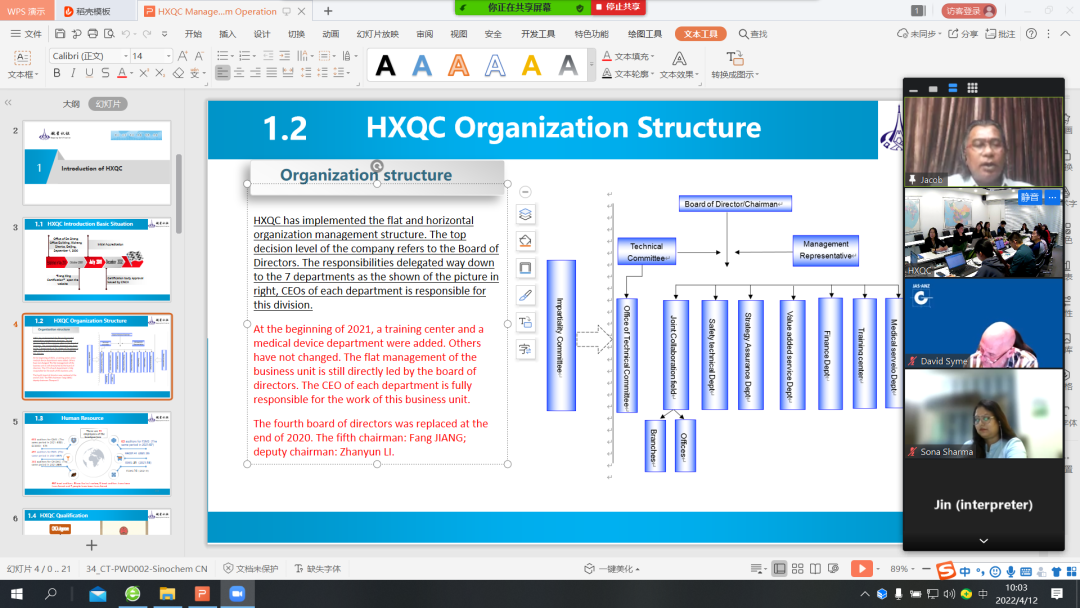Toggle underline text formatting

[90, 73]
